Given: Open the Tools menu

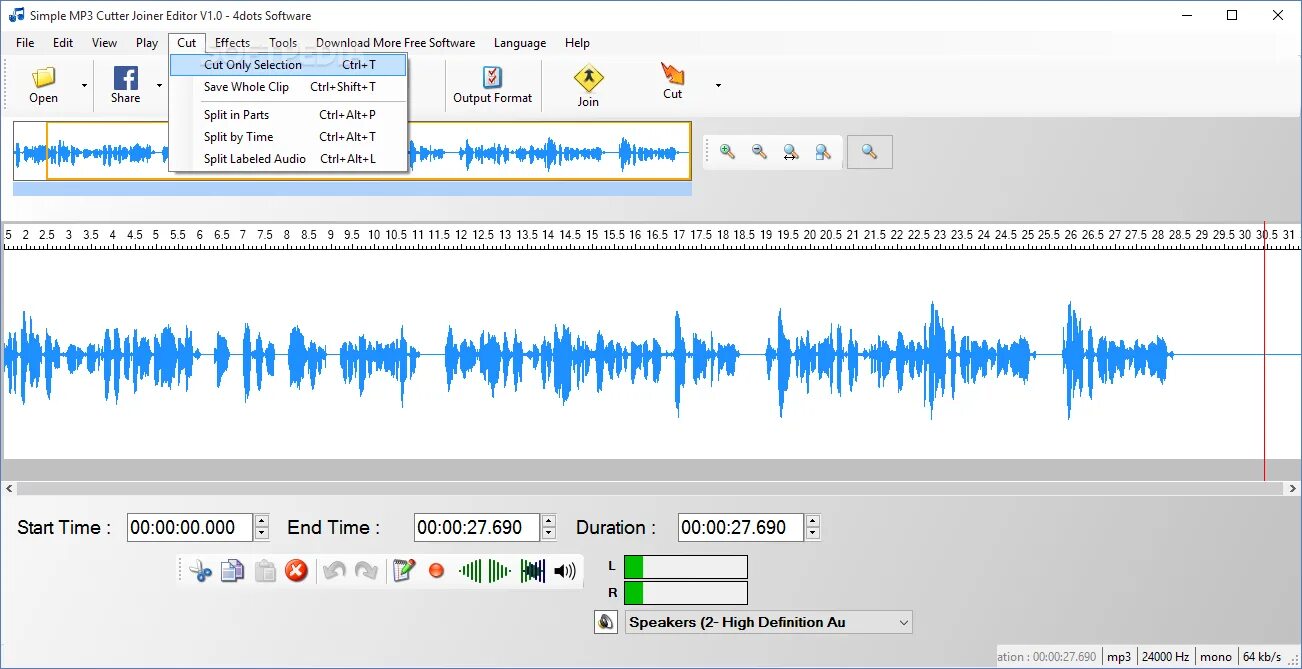Looking at the screenshot, I should click(283, 43).
